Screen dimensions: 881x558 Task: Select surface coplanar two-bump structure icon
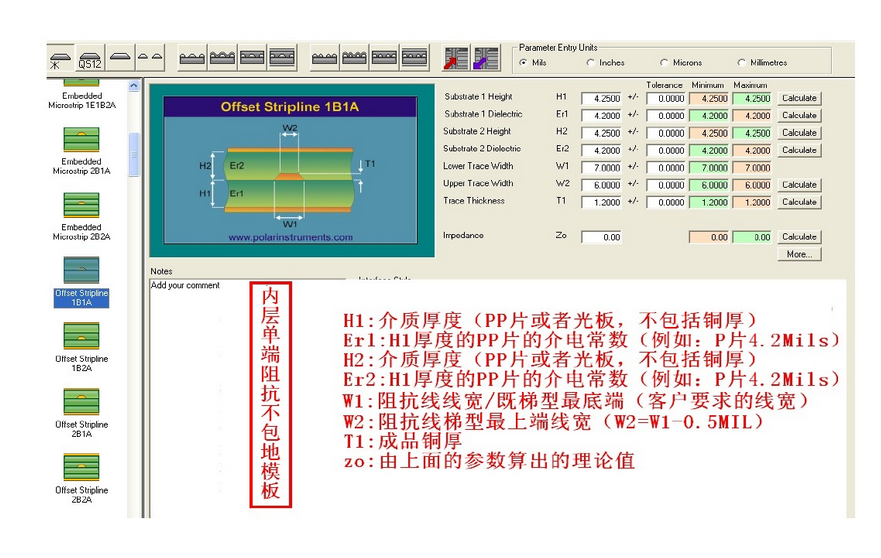pos(192,58)
